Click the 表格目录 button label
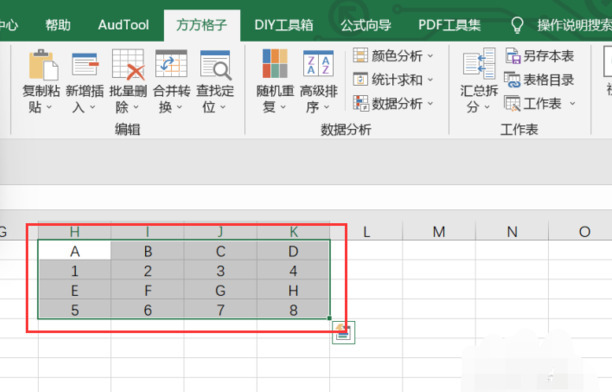612x392 pixels. (548, 80)
